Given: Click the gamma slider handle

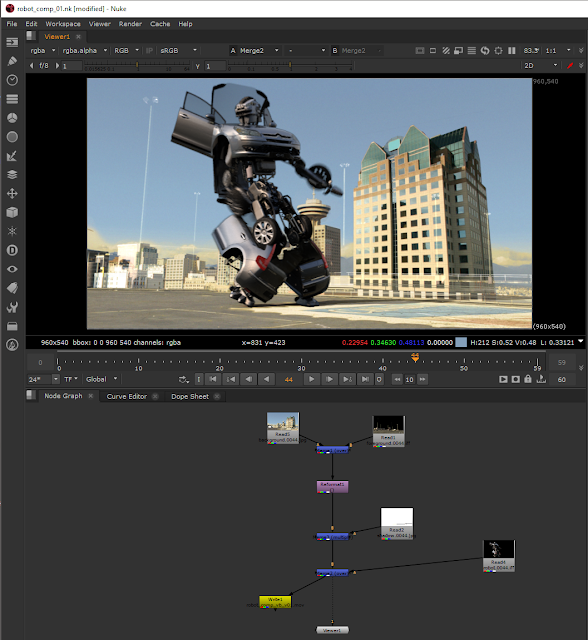Looking at the screenshot, I should pyautogui.click(x=290, y=64).
